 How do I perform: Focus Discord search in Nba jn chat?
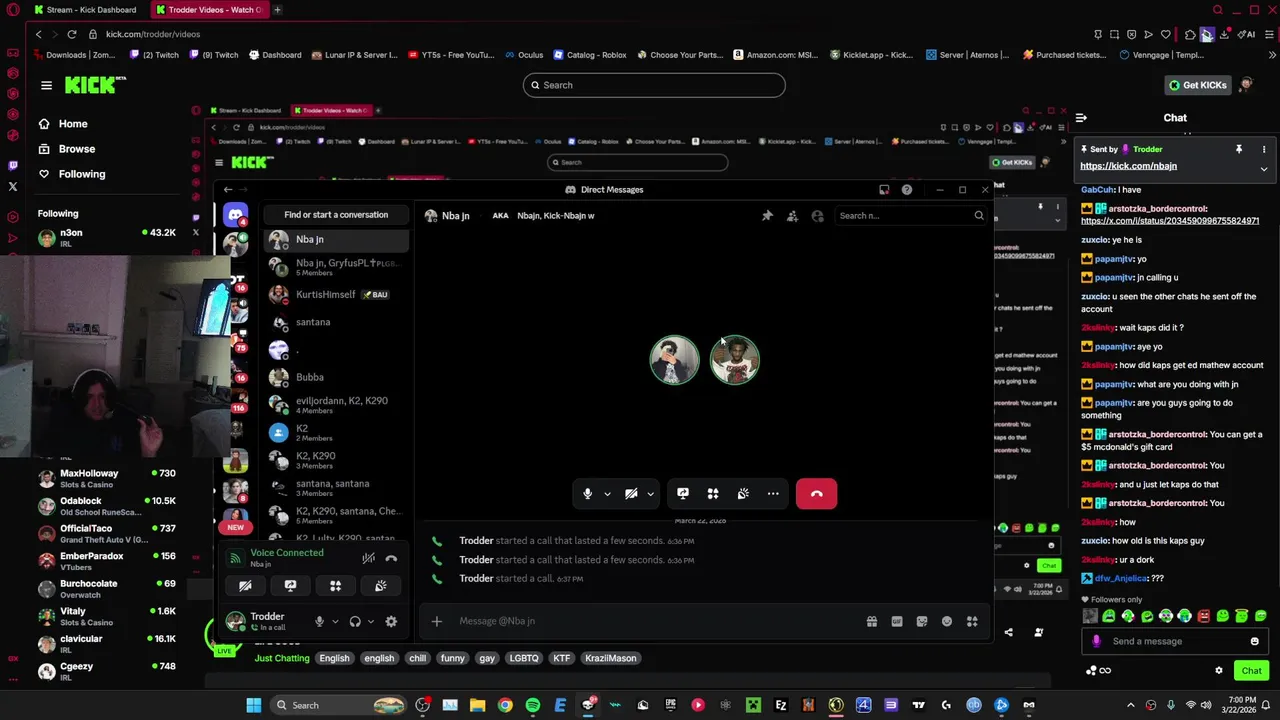[x=910, y=215]
